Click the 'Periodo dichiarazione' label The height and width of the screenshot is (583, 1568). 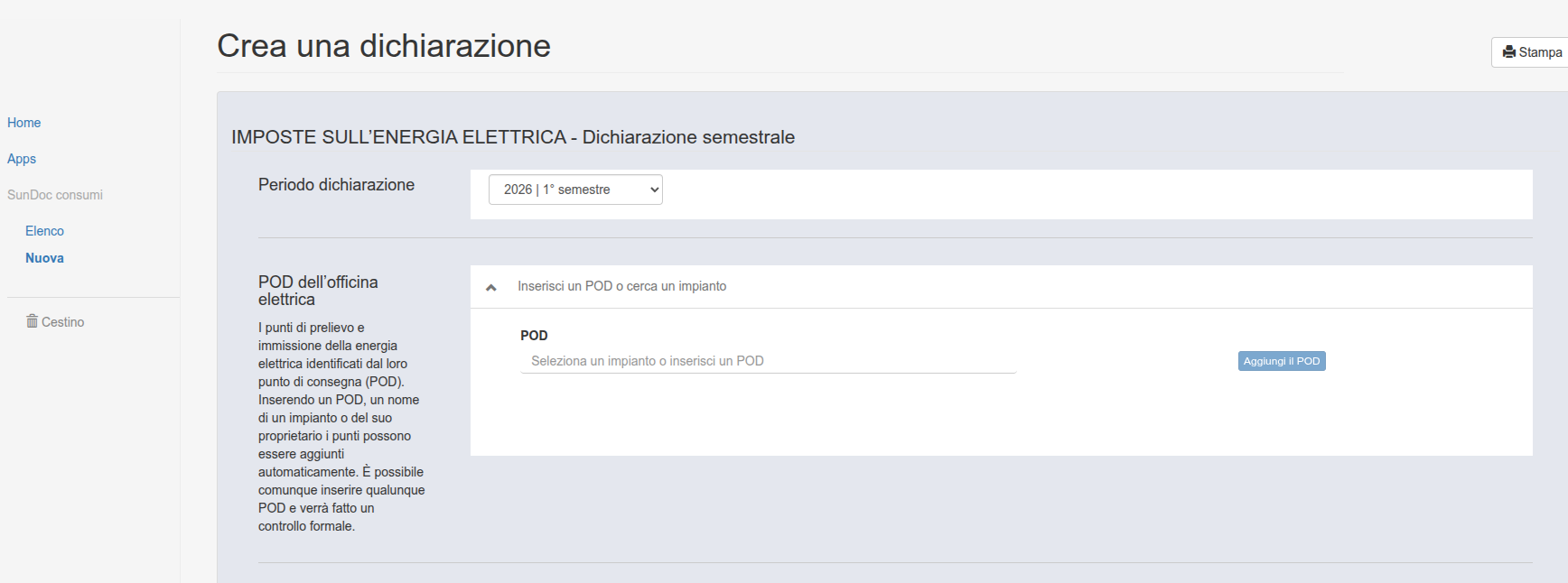tap(336, 184)
